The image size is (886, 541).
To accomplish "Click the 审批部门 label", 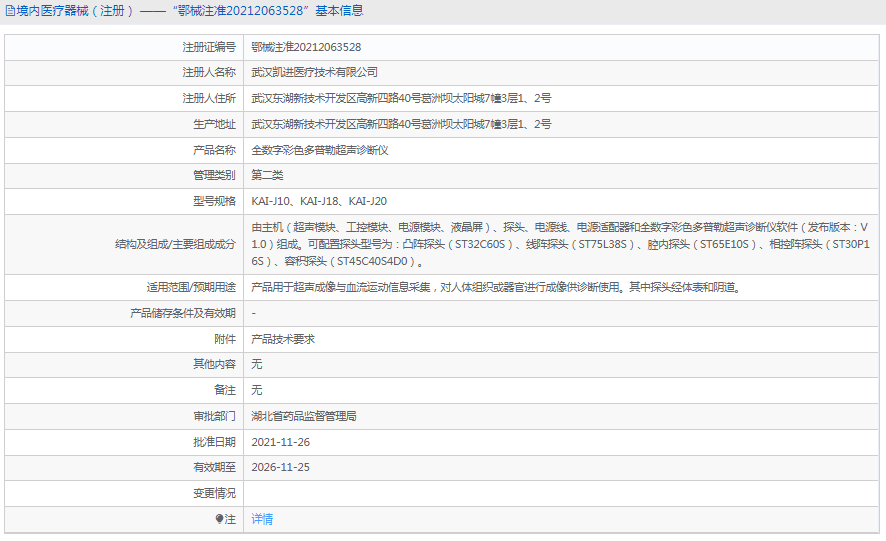I will [x=214, y=416].
